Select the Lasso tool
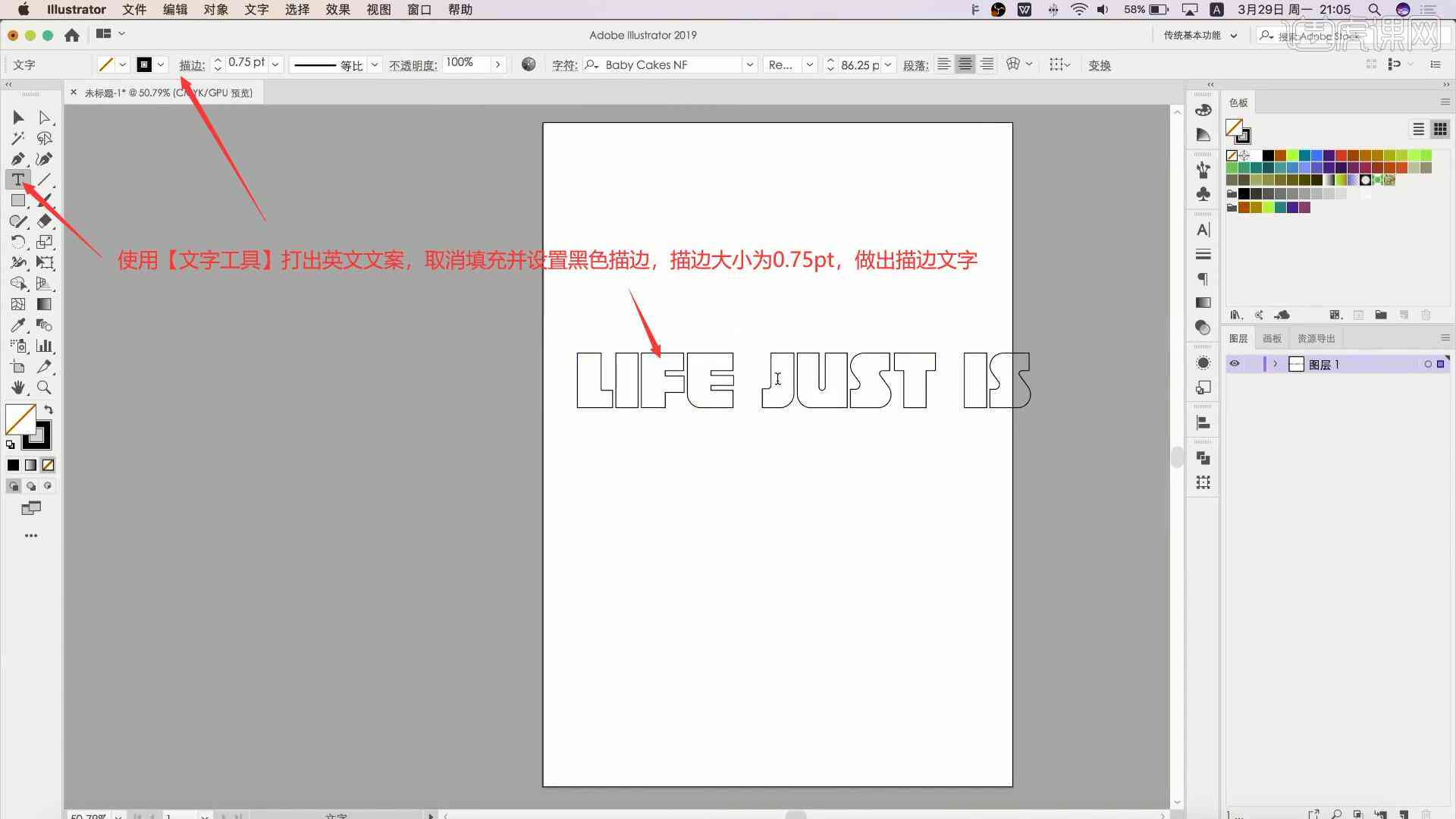The width and height of the screenshot is (1456, 819). 45,138
